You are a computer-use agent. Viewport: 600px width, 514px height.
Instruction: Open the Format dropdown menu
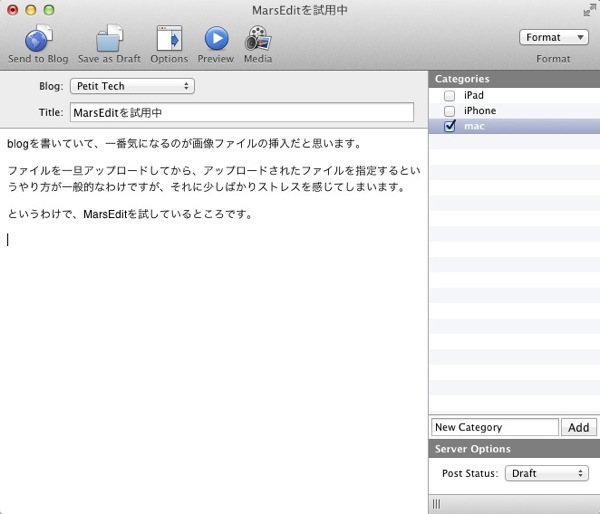coord(553,38)
